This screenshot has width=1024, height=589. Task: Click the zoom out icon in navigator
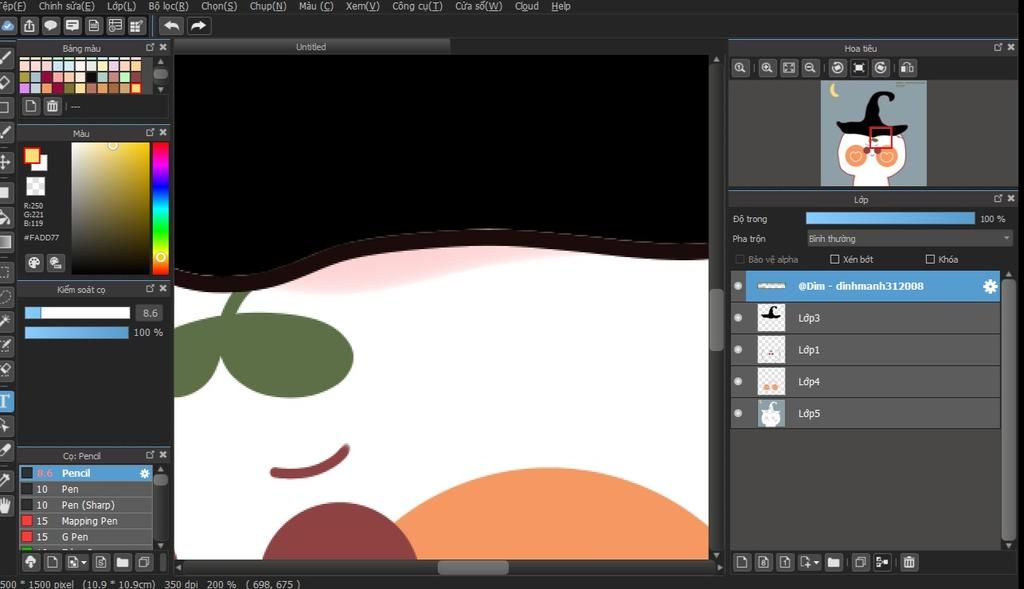[x=811, y=68]
